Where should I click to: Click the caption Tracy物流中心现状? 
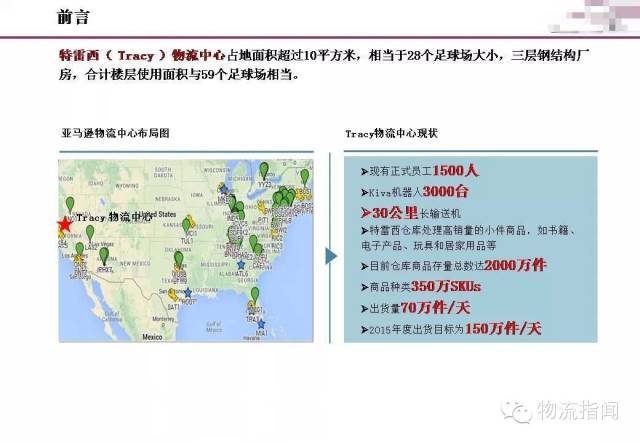pyautogui.click(x=391, y=133)
